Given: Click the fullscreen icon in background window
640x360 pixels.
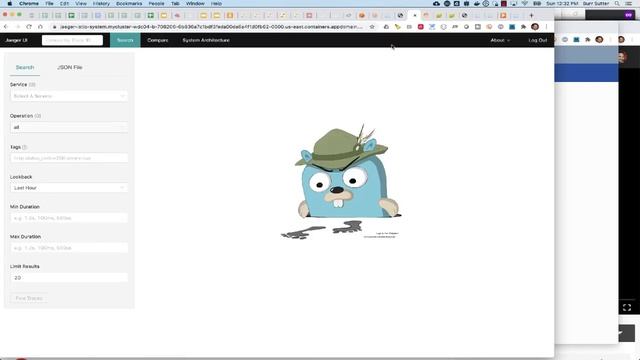Looking at the screenshot, I should (627, 307).
